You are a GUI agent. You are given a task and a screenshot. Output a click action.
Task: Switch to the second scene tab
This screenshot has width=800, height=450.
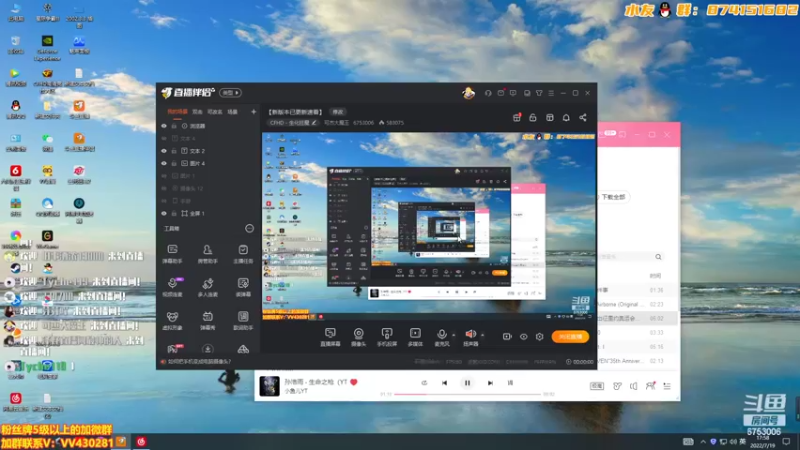[x=197, y=112]
